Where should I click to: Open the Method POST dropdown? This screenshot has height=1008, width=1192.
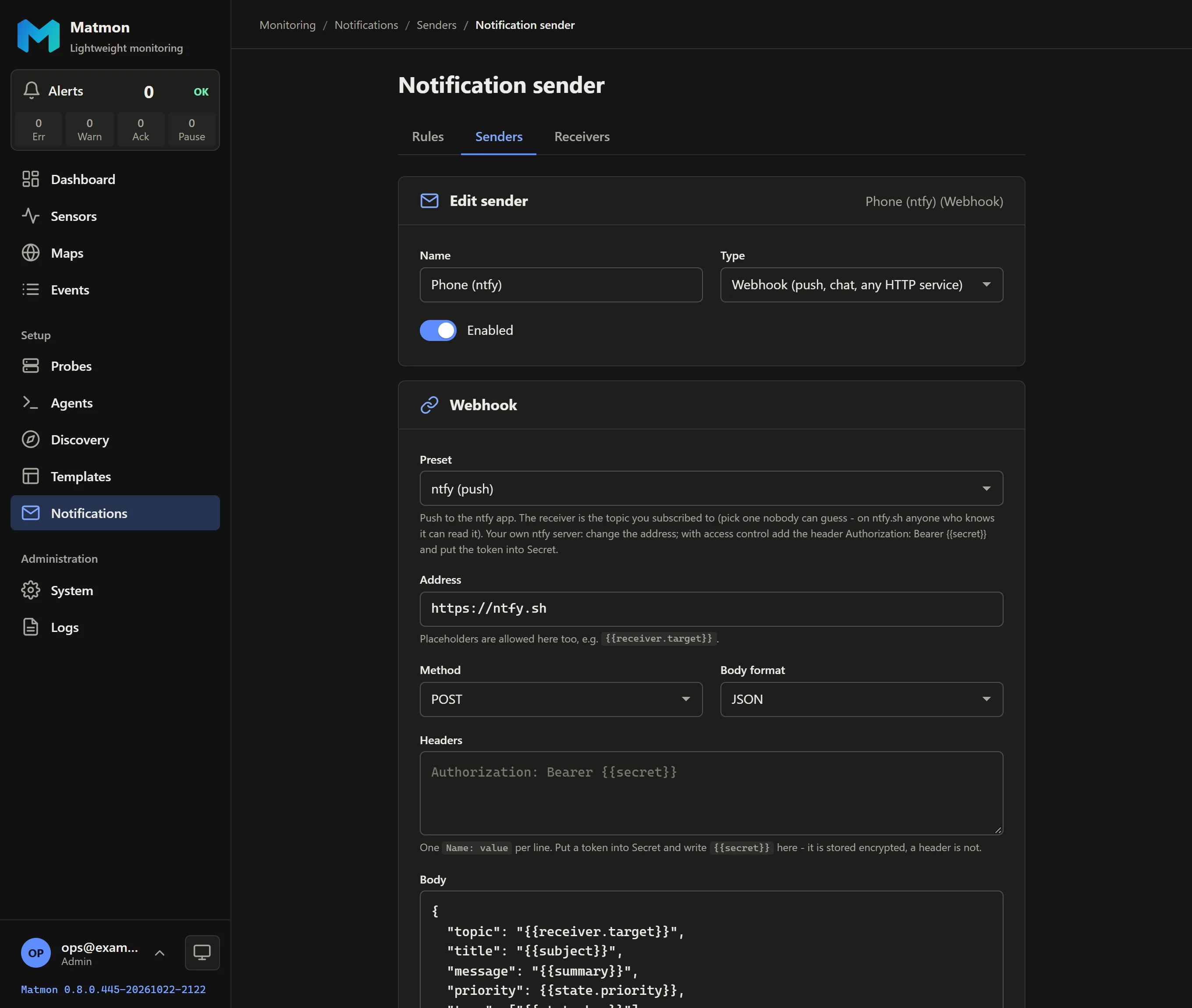(x=561, y=699)
